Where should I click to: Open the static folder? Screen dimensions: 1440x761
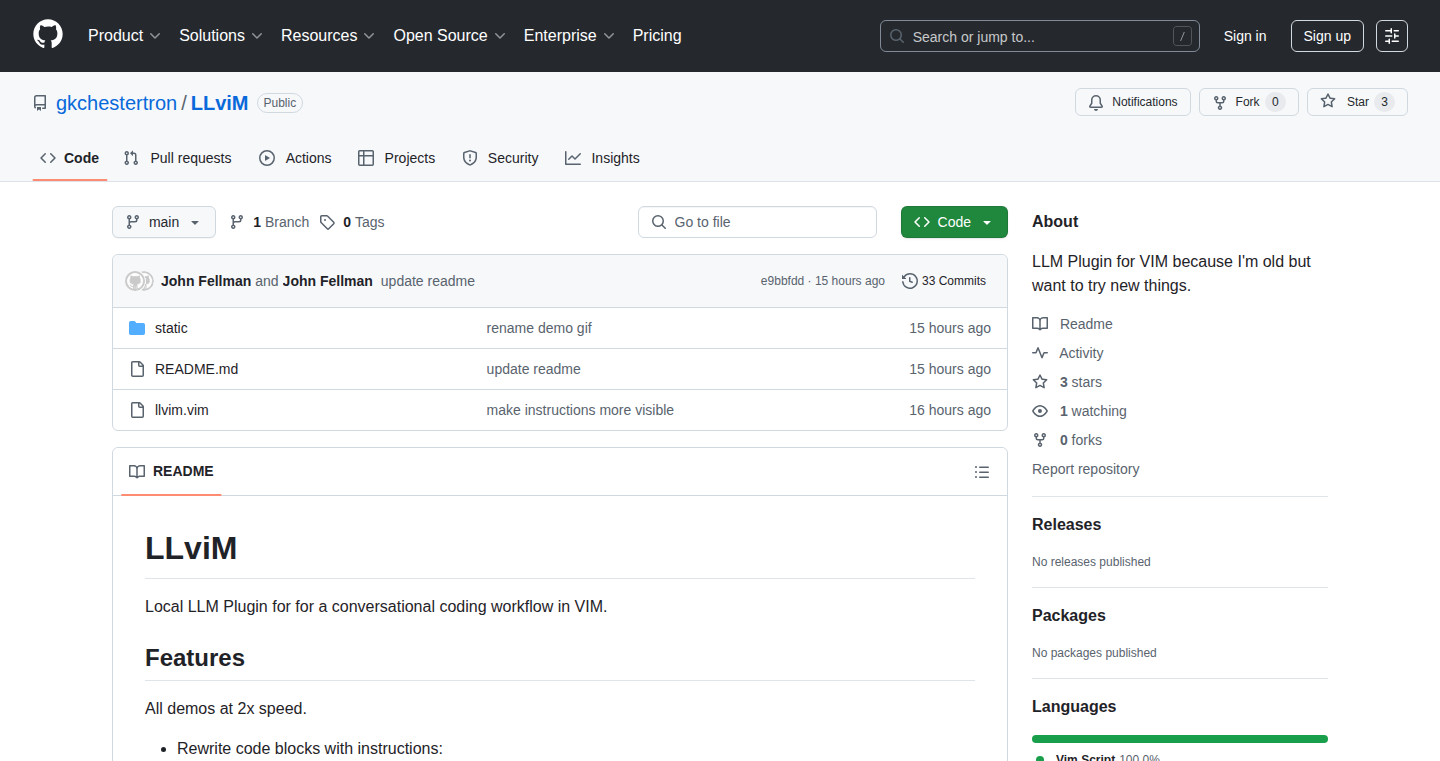171,328
